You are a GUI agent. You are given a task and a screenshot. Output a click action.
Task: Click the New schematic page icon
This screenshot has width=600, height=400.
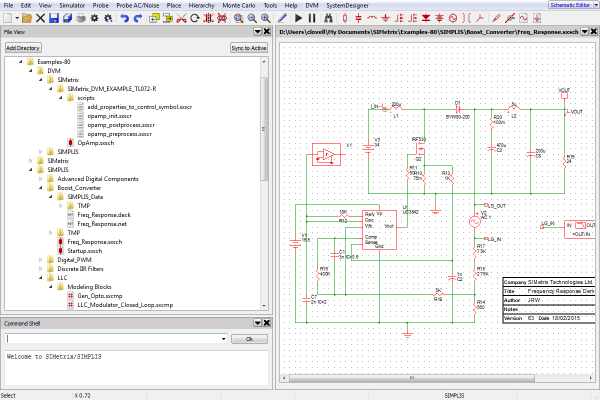pyautogui.click(x=8, y=18)
